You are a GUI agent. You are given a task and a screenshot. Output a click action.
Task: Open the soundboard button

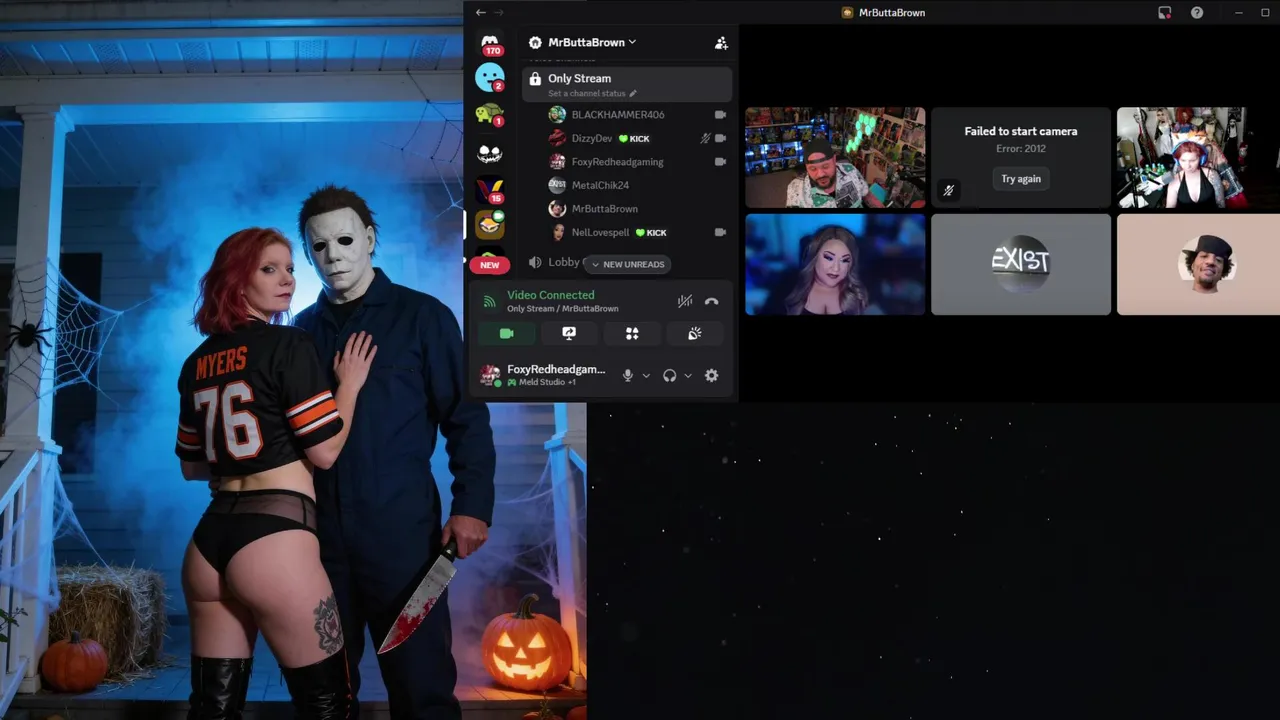tap(694, 334)
